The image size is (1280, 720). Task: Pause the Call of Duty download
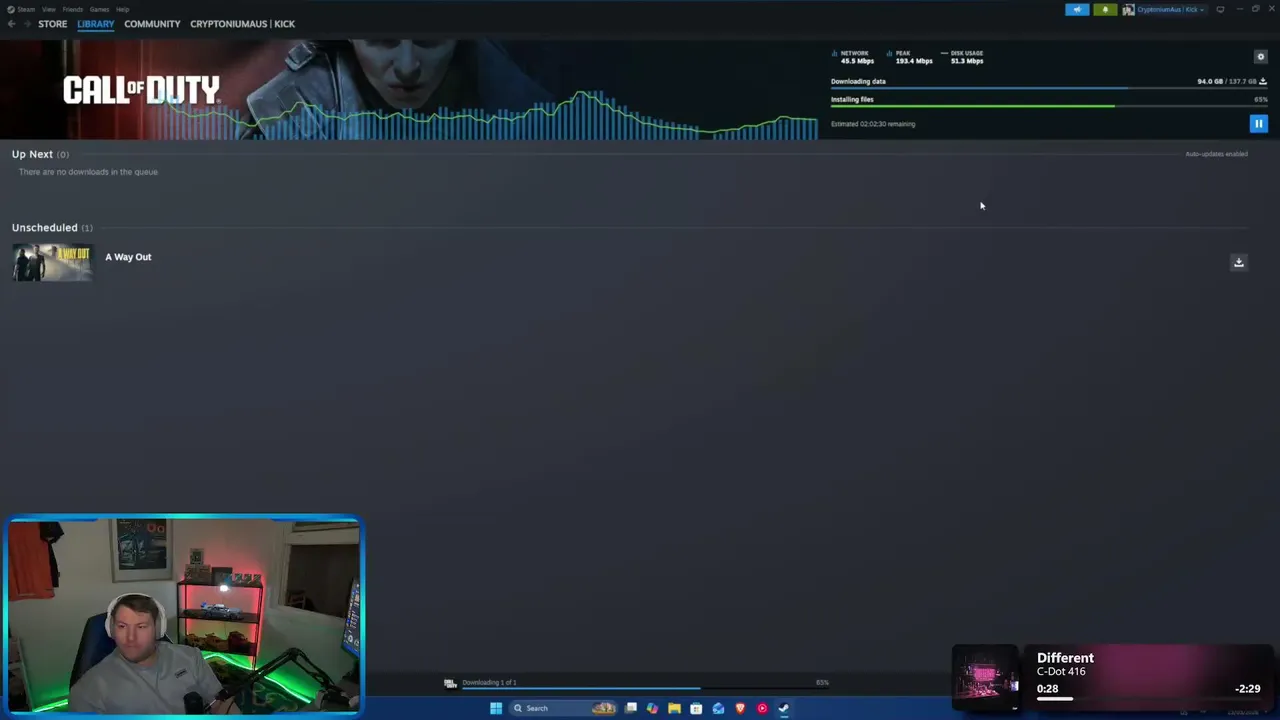pyautogui.click(x=1258, y=124)
